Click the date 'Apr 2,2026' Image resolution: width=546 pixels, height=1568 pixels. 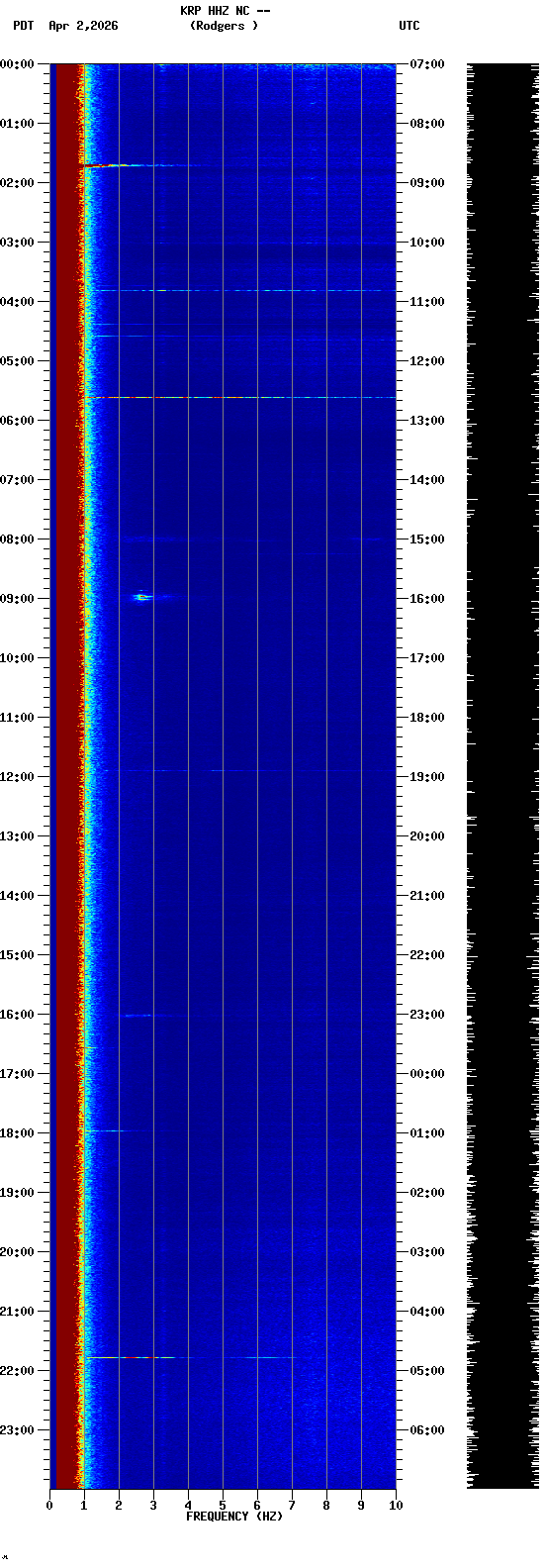pyautogui.click(x=83, y=26)
